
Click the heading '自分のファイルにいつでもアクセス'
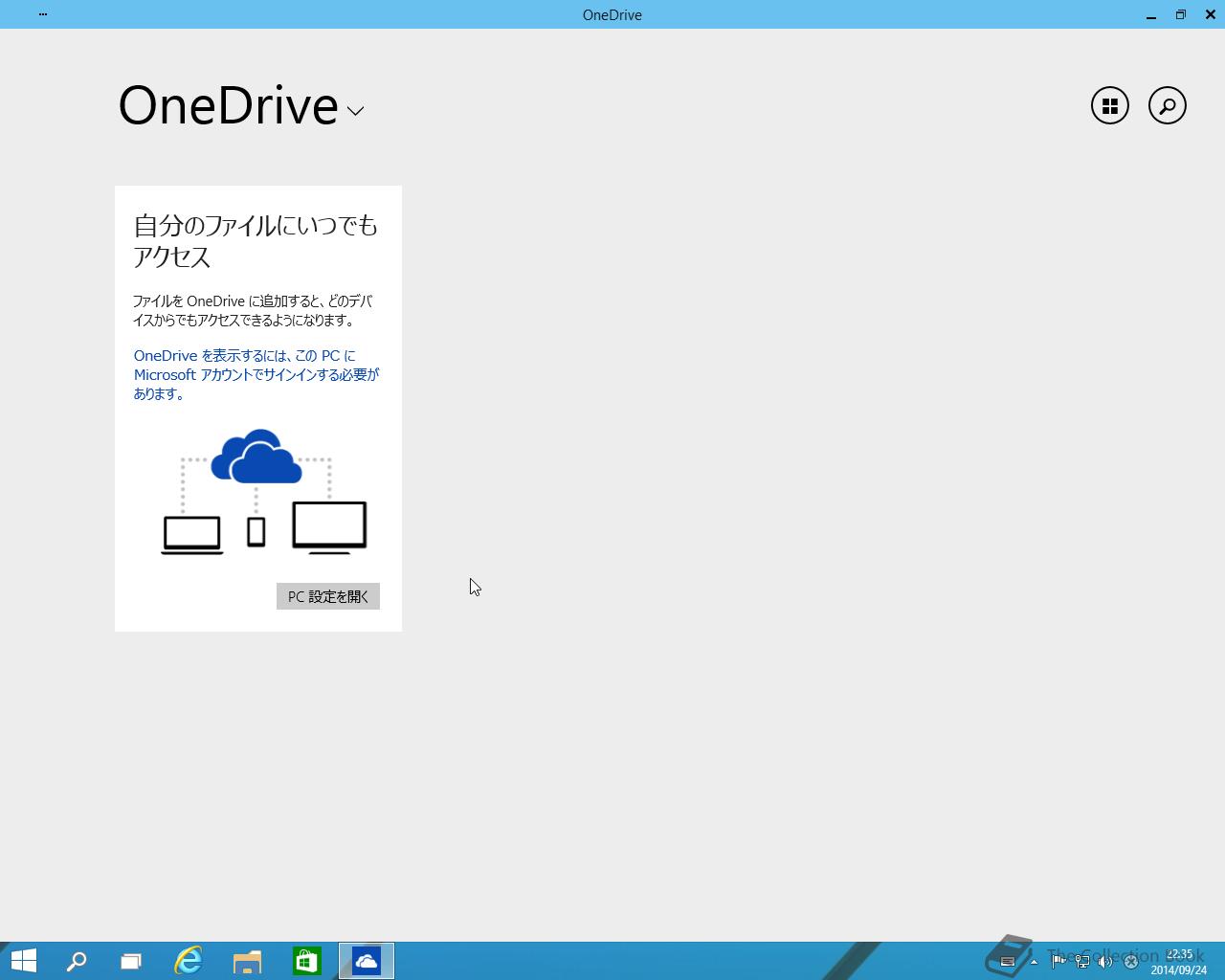click(256, 240)
